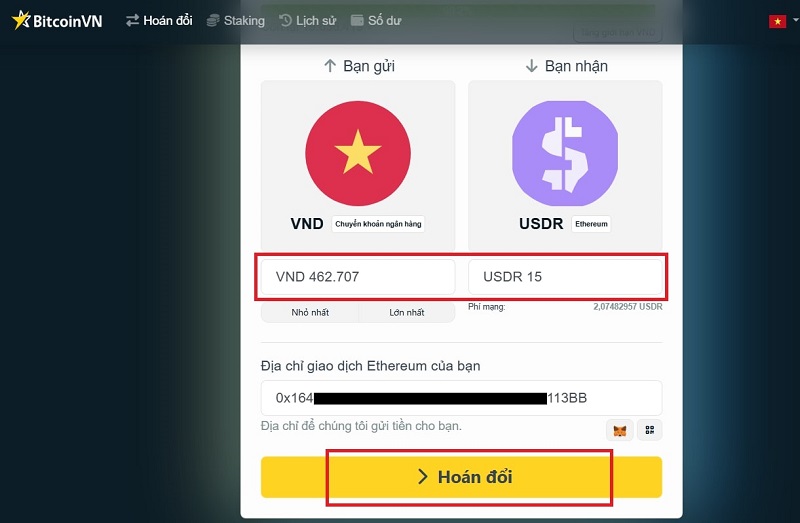
Task: Click the VND 462.707 amount field
Action: [x=358, y=277]
